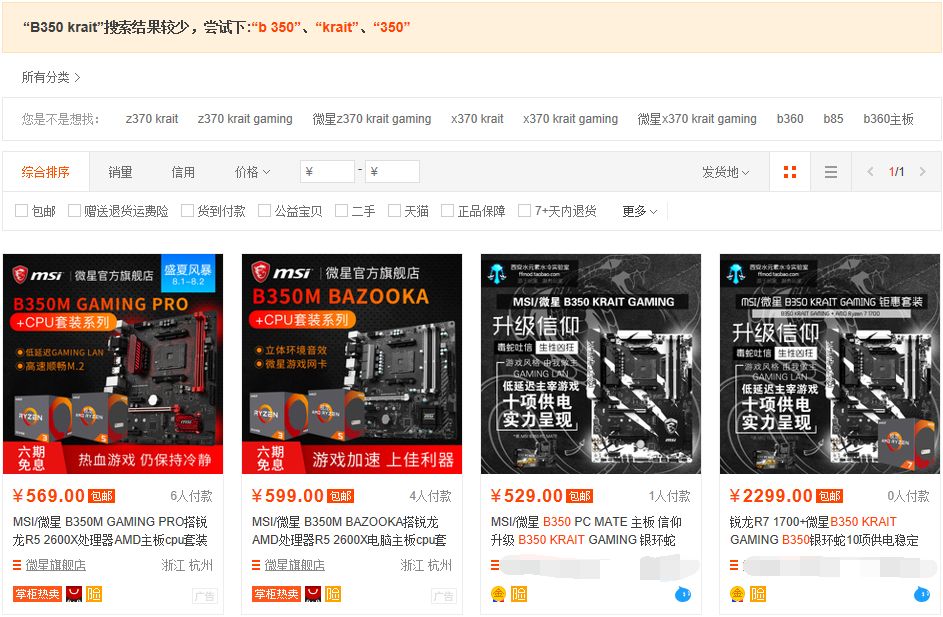Image resolution: width=943 pixels, height=617 pixels.
Task: Enable 包邮 free shipping filter checkbox
Action: click(22, 211)
